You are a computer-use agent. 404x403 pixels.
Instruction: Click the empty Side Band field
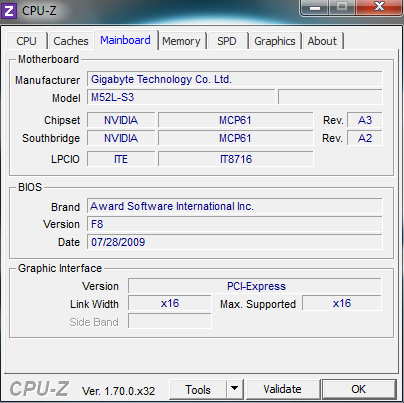pos(170,321)
